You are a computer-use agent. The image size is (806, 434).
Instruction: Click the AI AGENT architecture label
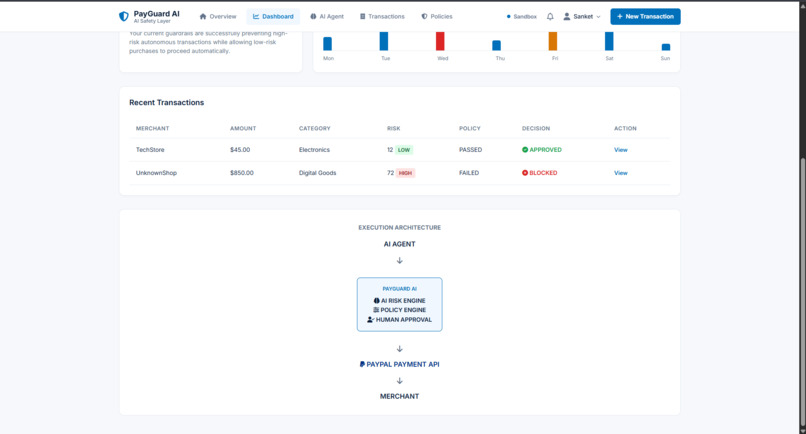(399, 244)
